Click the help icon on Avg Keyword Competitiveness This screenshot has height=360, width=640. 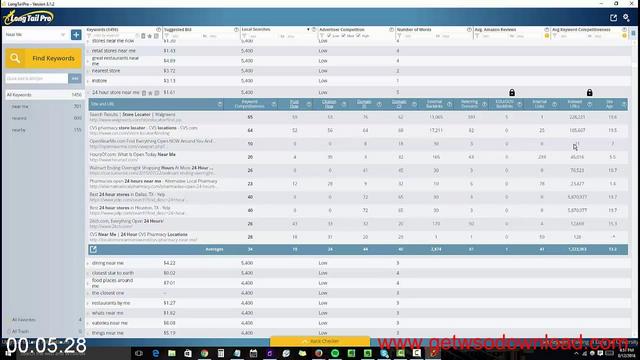[x=624, y=30]
